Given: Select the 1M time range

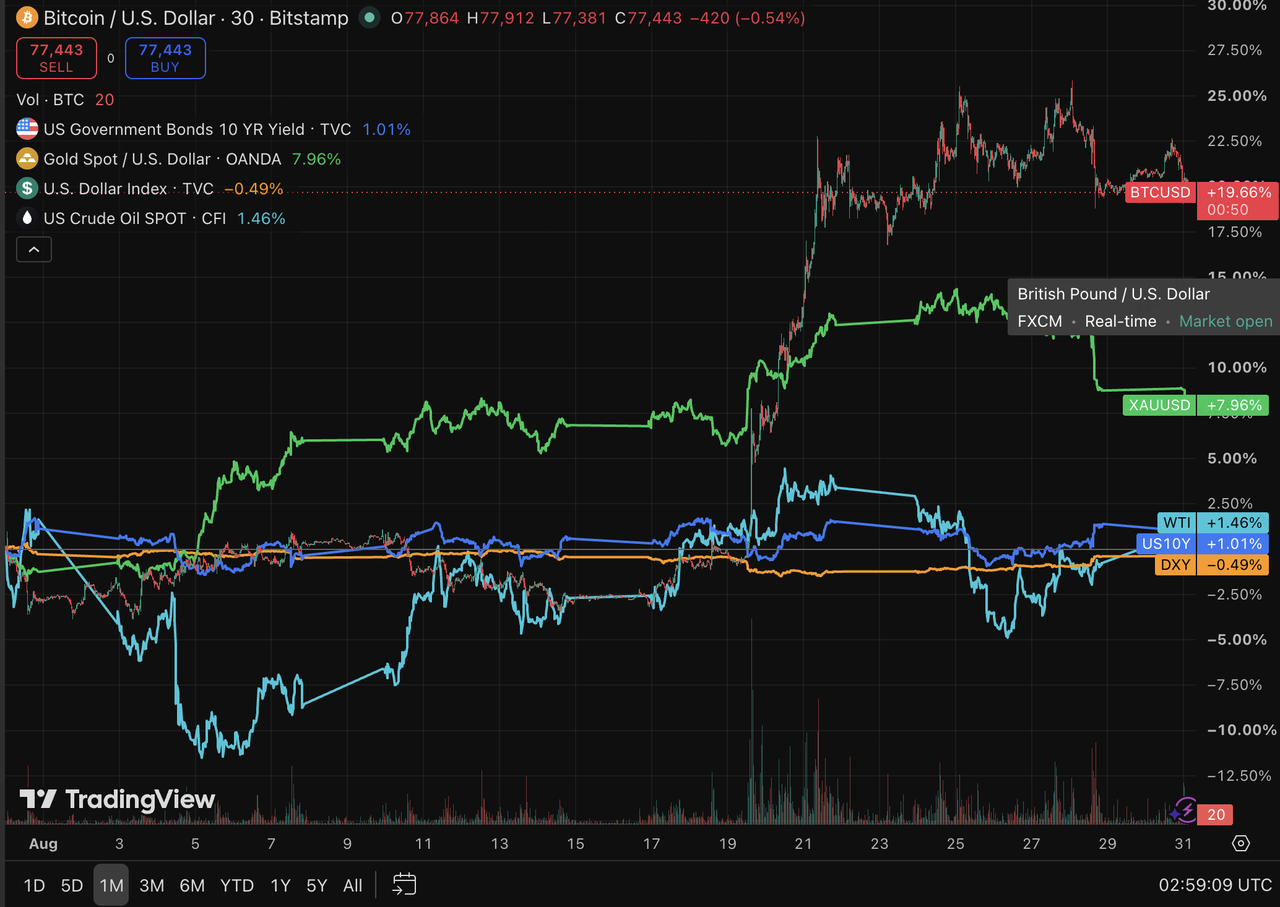Looking at the screenshot, I should pyautogui.click(x=111, y=885).
